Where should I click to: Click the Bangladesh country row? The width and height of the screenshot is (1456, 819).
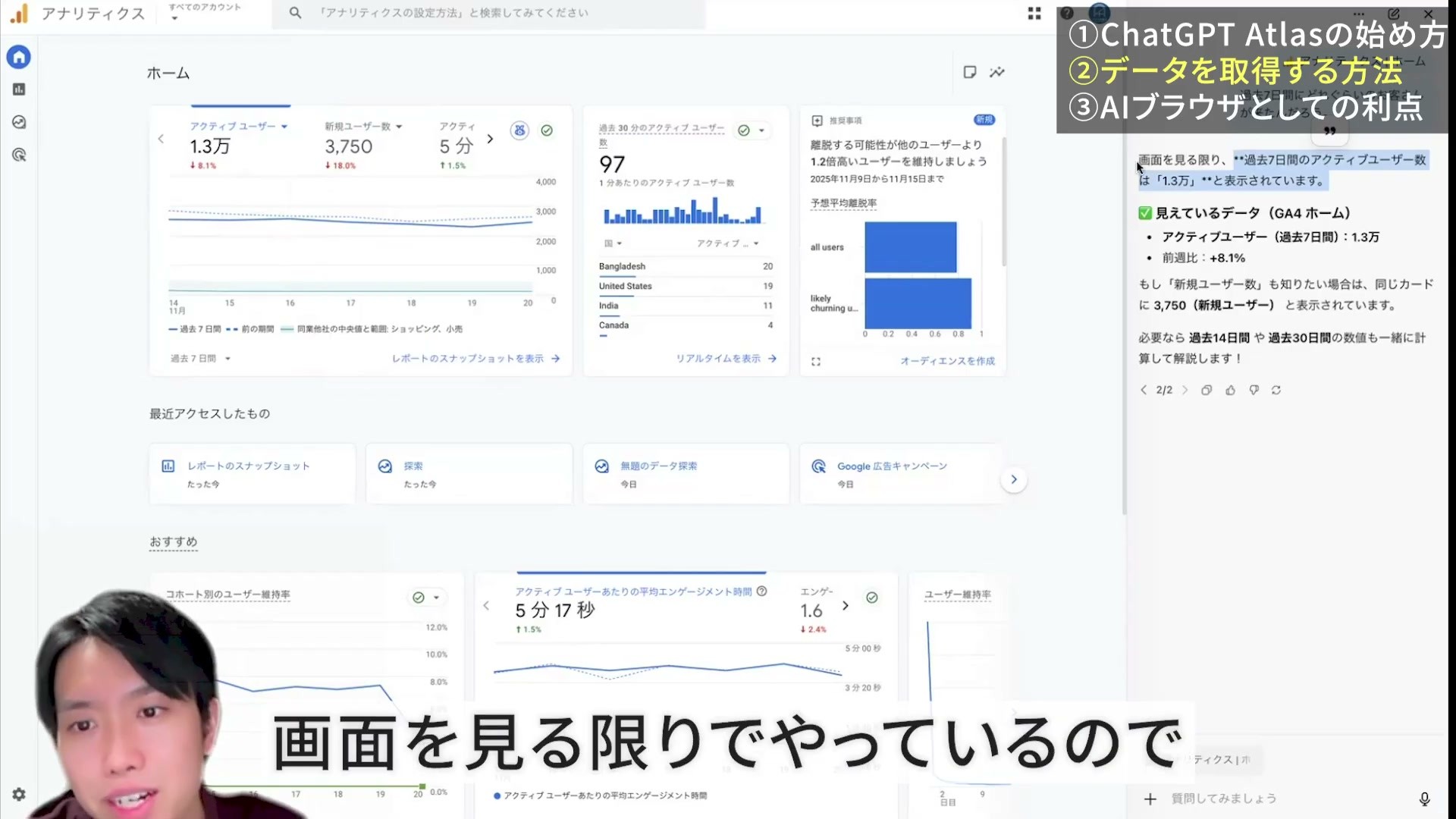click(x=686, y=266)
